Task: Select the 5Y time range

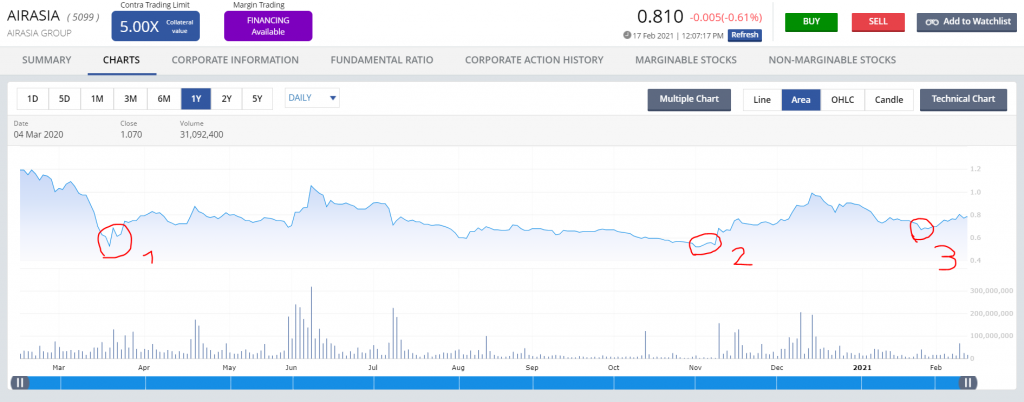Action: pos(257,99)
